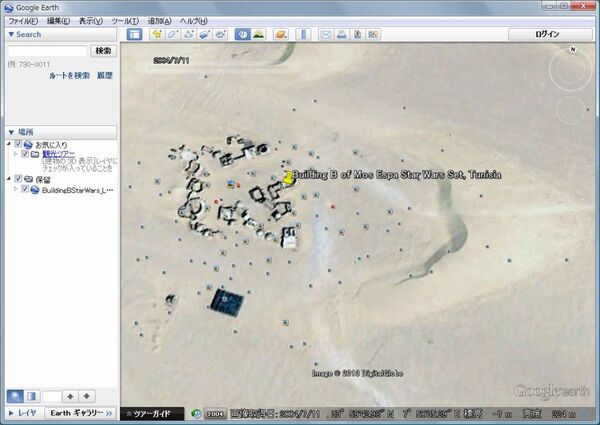Open the 追加(A) menu

click(x=159, y=21)
